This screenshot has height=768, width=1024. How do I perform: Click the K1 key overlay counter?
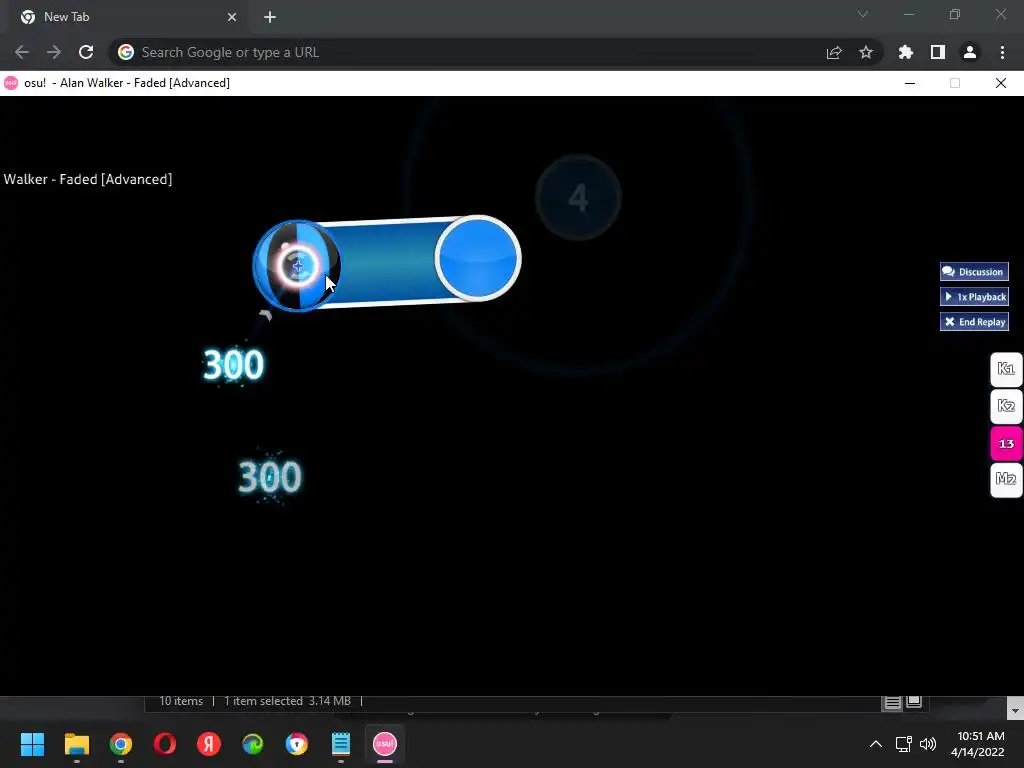[1006, 369]
